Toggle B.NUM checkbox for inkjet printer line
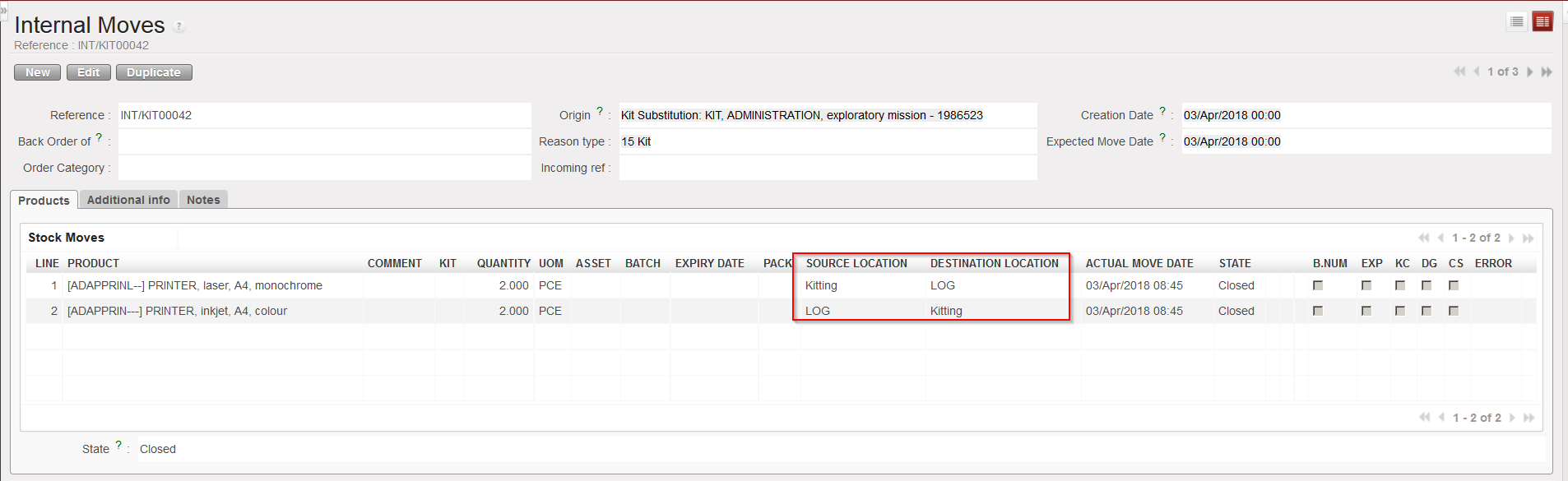Screen dimensions: 1568x481 tap(1318, 311)
